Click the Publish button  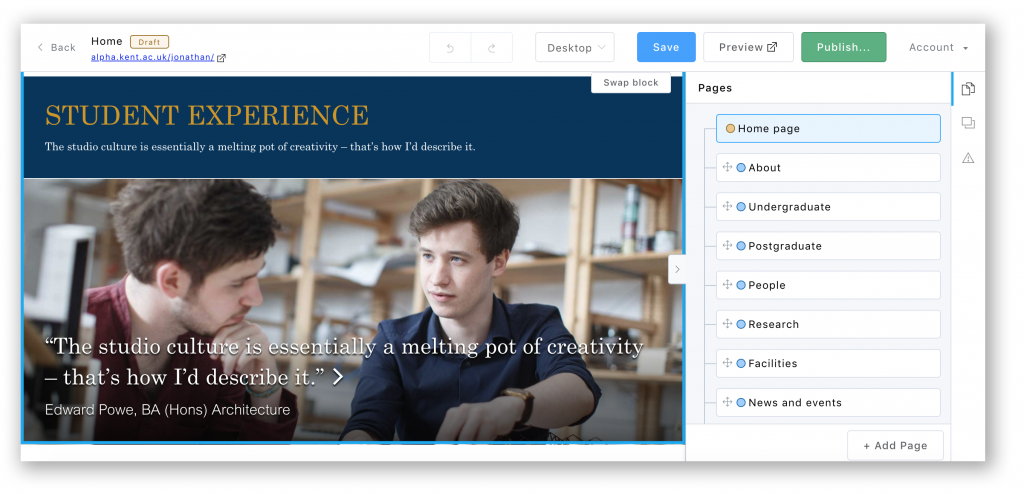843,48
